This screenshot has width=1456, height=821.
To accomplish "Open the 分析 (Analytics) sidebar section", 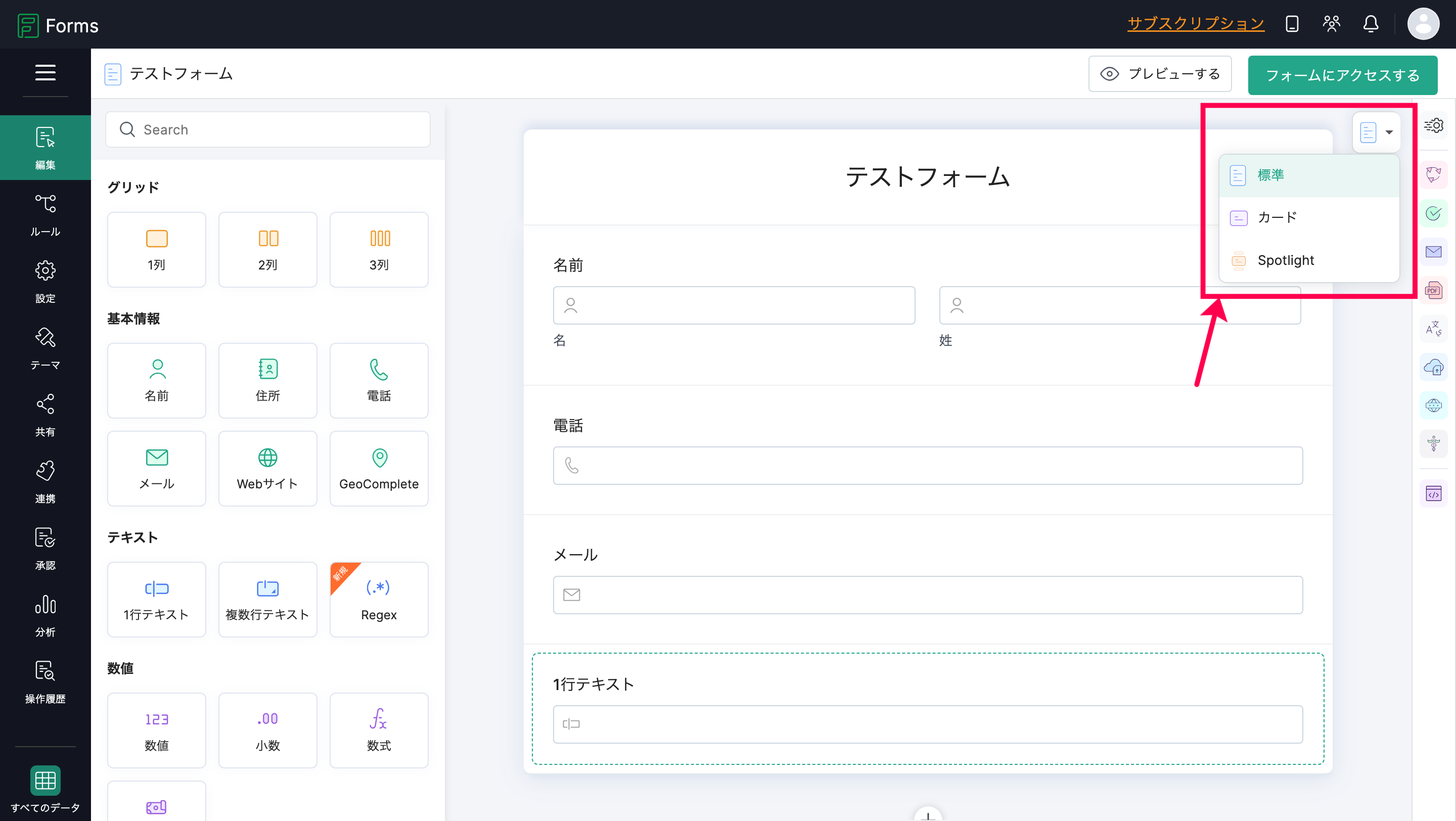I will (45, 615).
